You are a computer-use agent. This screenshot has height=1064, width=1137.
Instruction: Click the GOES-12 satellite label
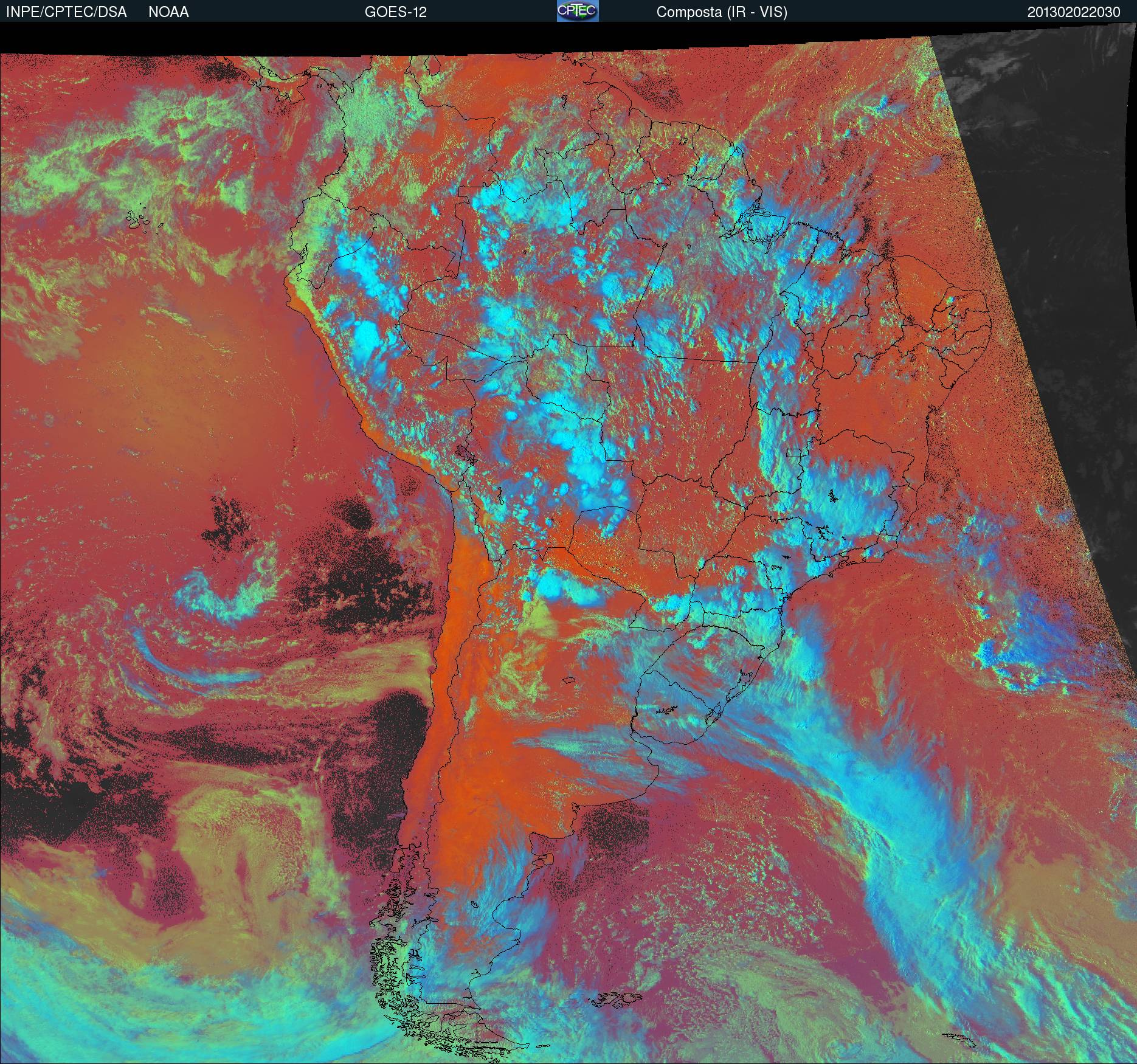396,12
